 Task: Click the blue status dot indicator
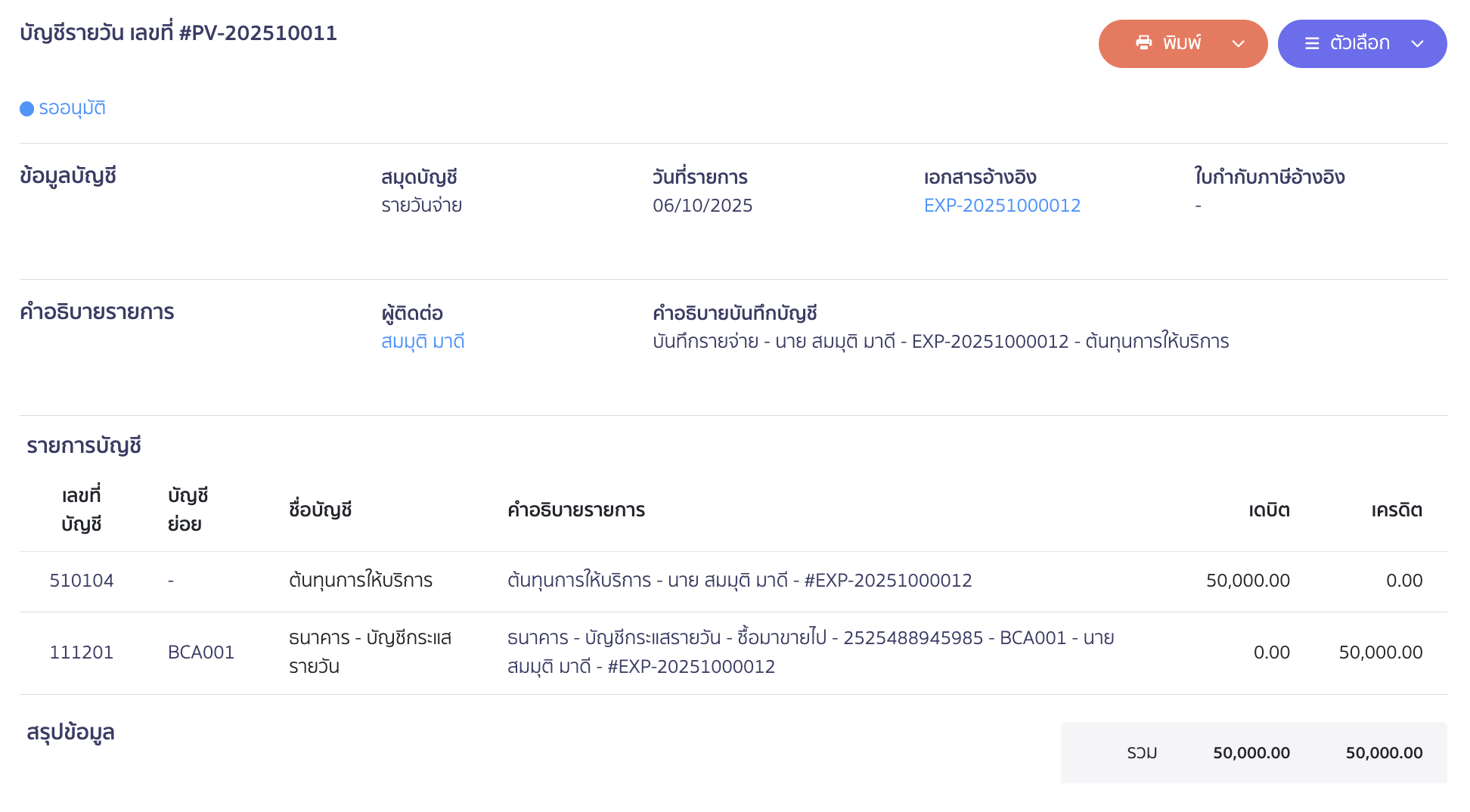pyautogui.click(x=26, y=108)
